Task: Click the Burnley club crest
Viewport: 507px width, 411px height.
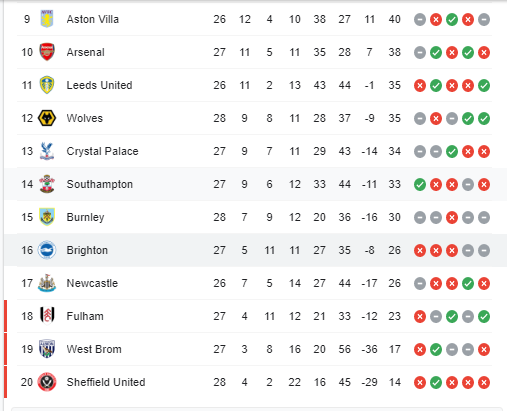Action: 47,217
